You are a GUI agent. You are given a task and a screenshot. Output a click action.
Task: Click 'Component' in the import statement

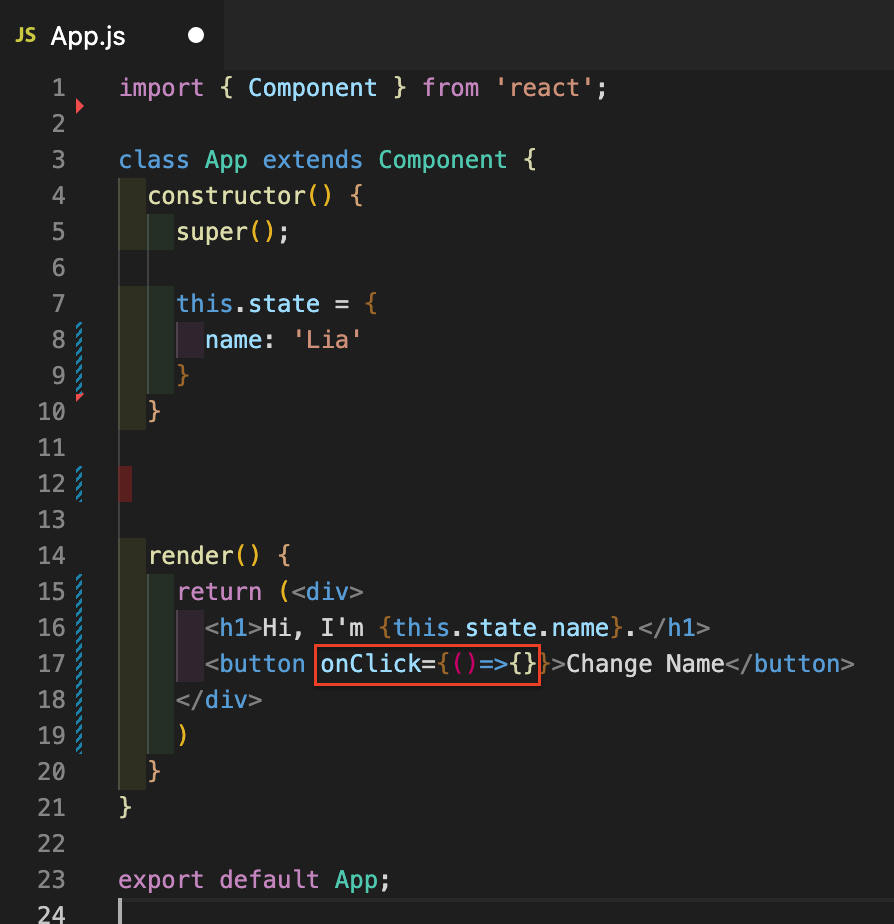312,88
